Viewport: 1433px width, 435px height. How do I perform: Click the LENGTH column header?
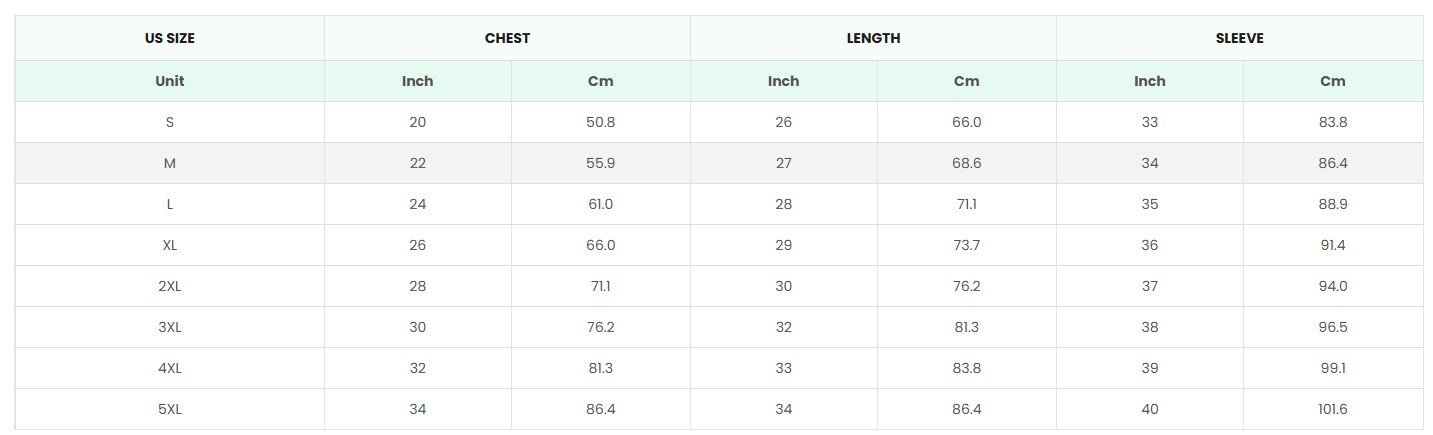click(873, 39)
